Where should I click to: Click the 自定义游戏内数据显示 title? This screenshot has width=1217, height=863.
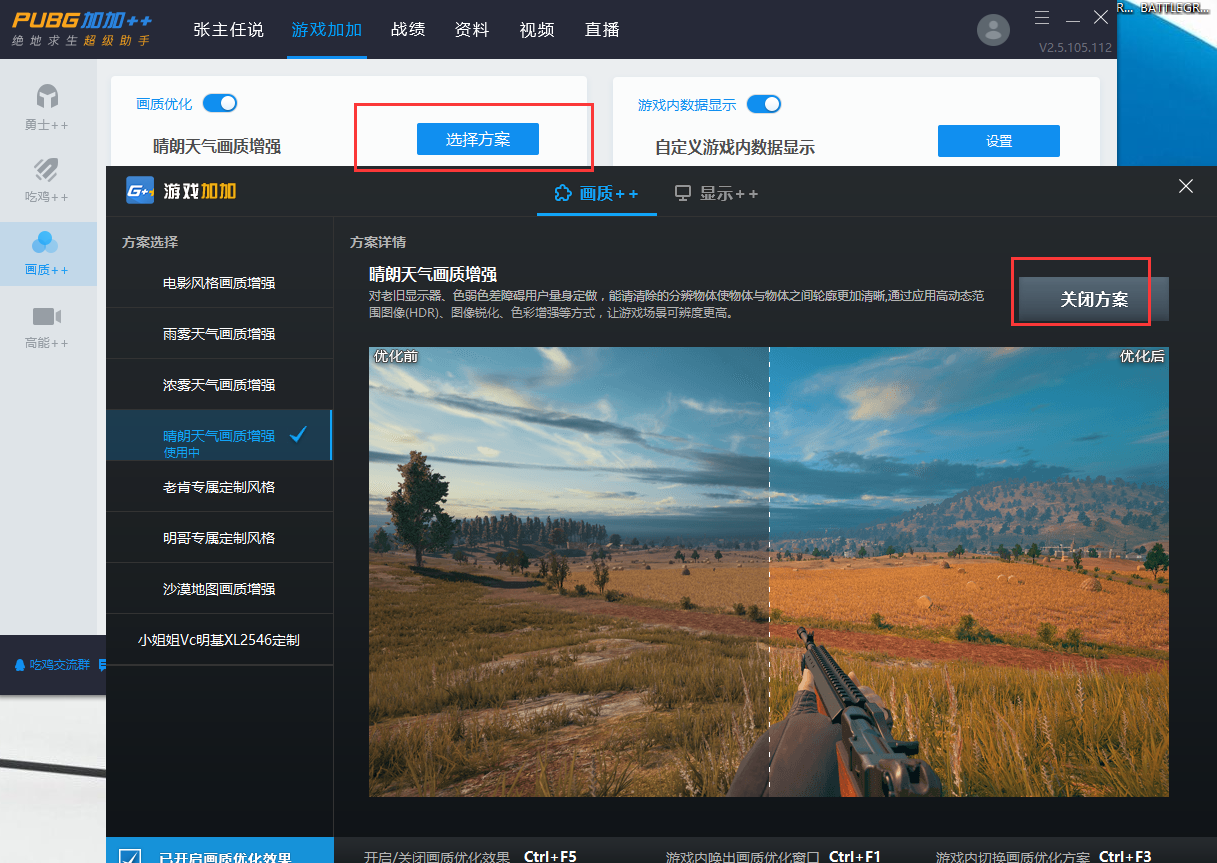click(x=735, y=148)
